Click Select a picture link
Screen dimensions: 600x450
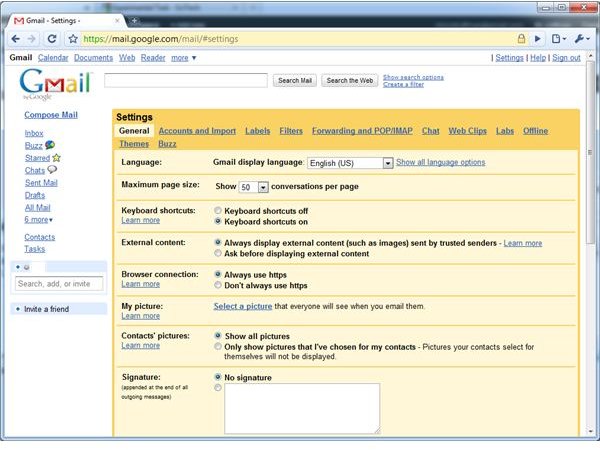tap(243, 306)
